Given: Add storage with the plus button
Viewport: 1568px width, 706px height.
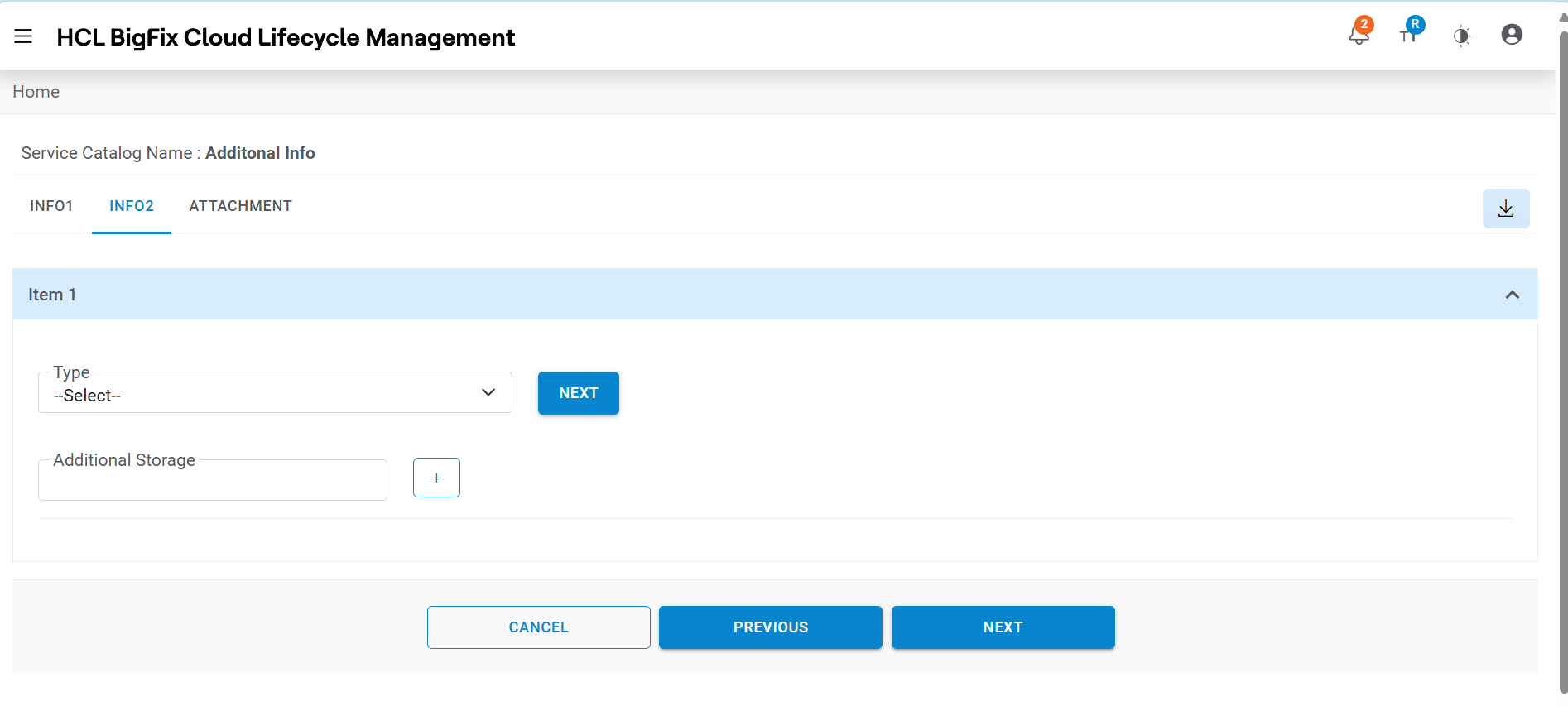Looking at the screenshot, I should [x=436, y=478].
